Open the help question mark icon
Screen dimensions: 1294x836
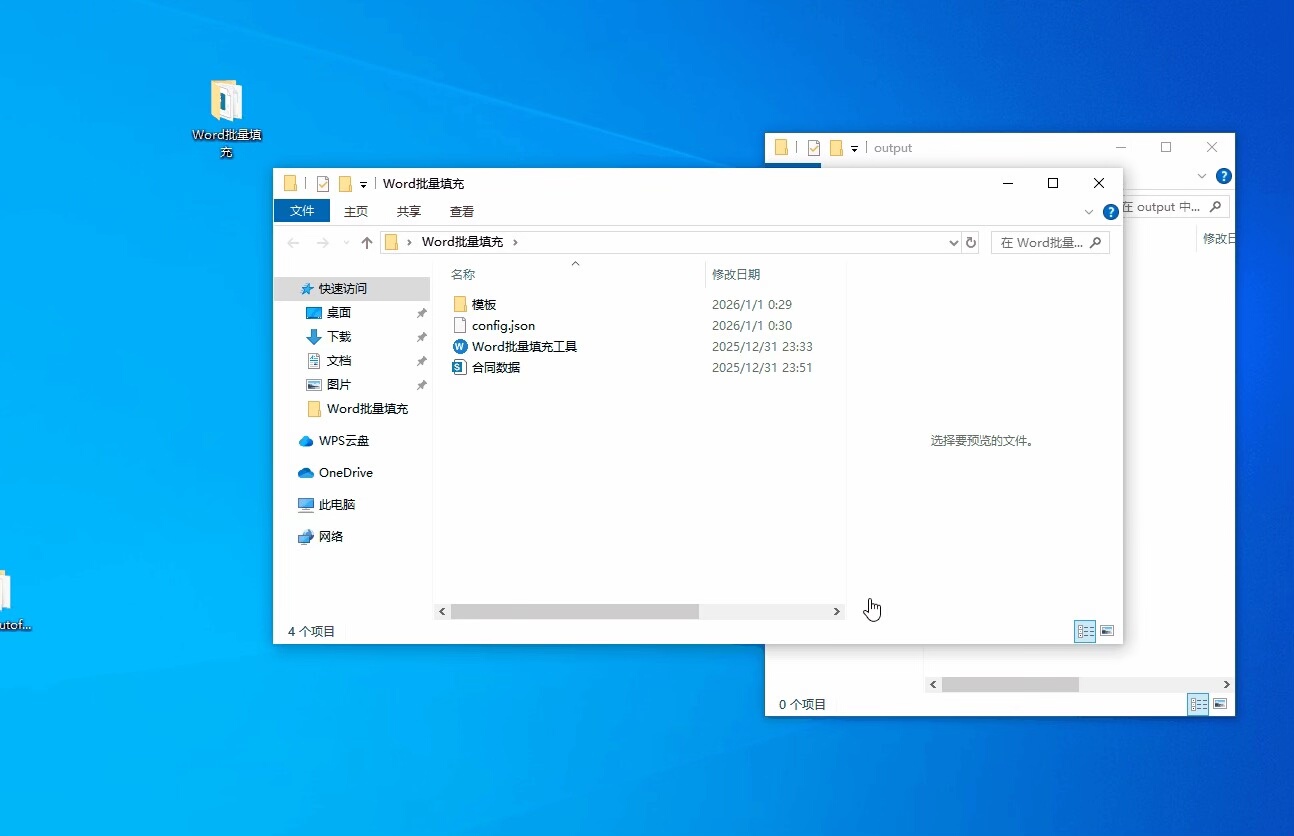[1110, 212]
